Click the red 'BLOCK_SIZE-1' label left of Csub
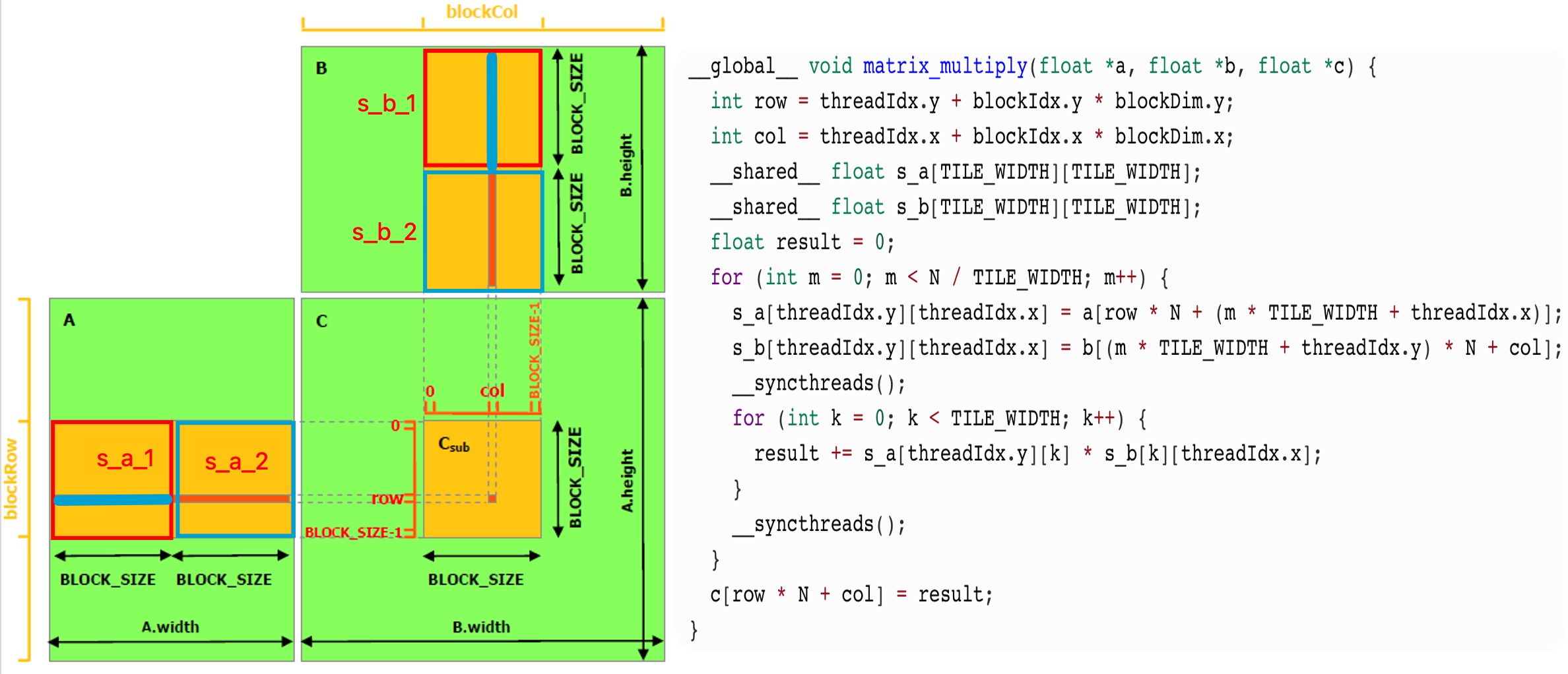Image resolution: width=1568 pixels, height=674 pixels. click(353, 532)
